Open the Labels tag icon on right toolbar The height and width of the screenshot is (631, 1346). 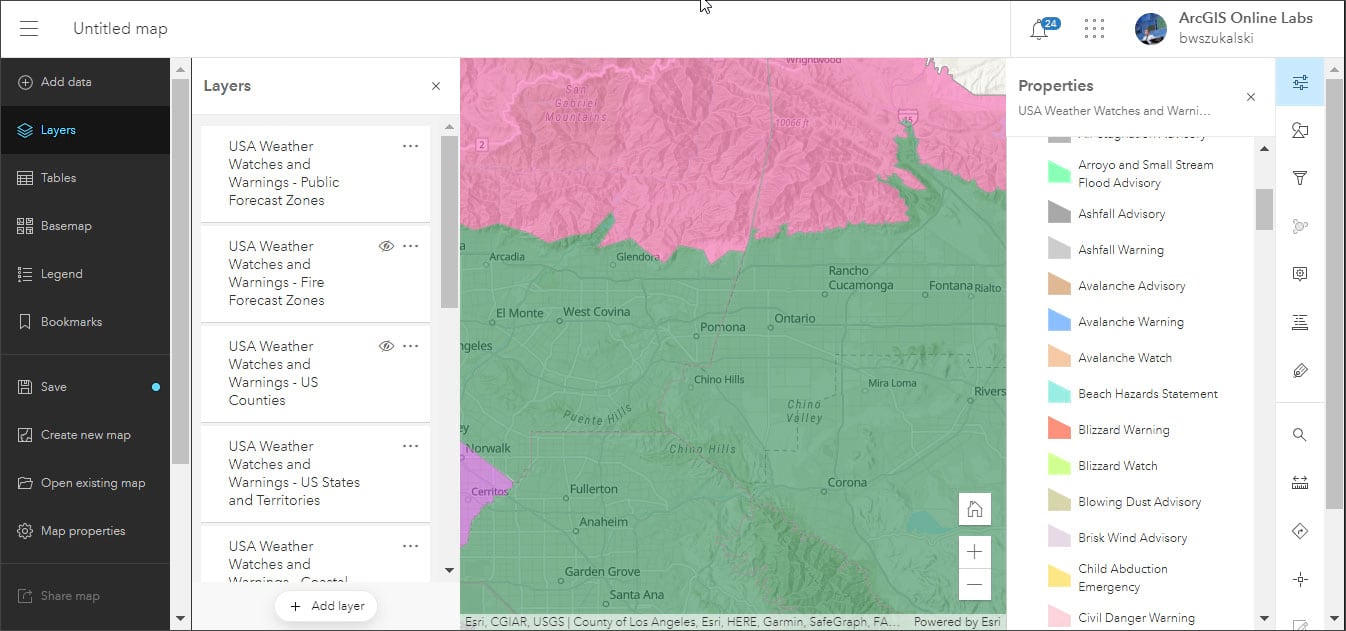pyautogui.click(x=1300, y=370)
